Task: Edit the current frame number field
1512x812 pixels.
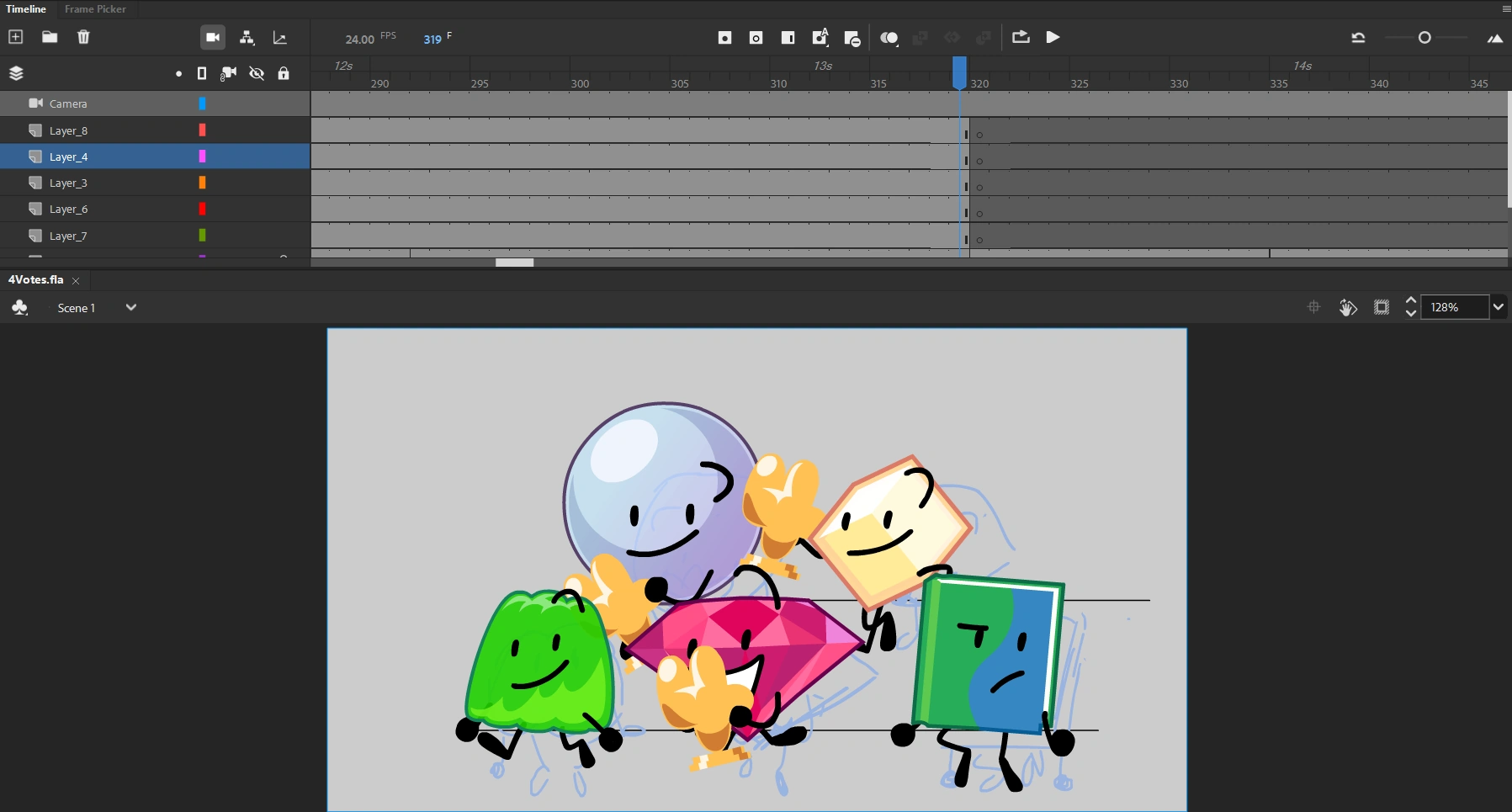Action: [432, 39]
